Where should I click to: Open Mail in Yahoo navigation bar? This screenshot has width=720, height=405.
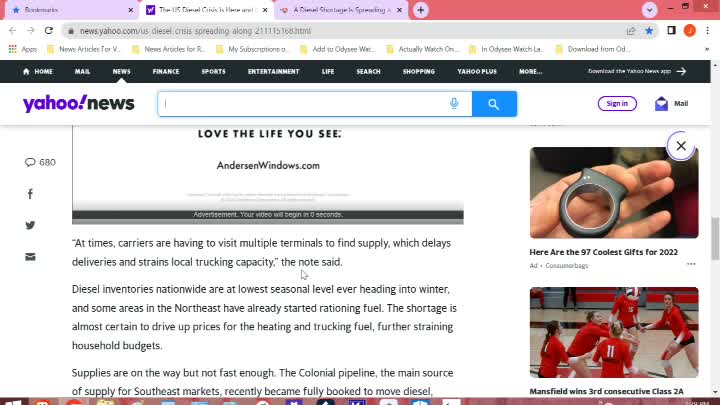(x=82, y=72)
